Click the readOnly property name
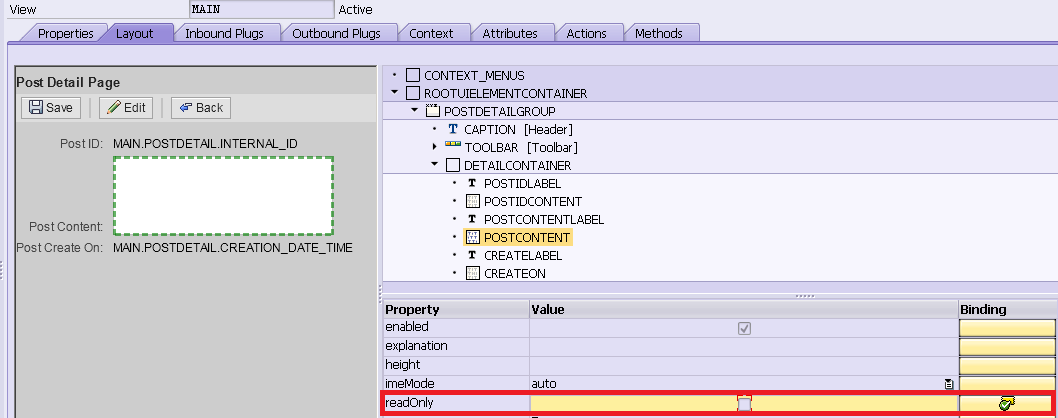Viewport: 1058px width, 418px height. click(x=409, y=403)
